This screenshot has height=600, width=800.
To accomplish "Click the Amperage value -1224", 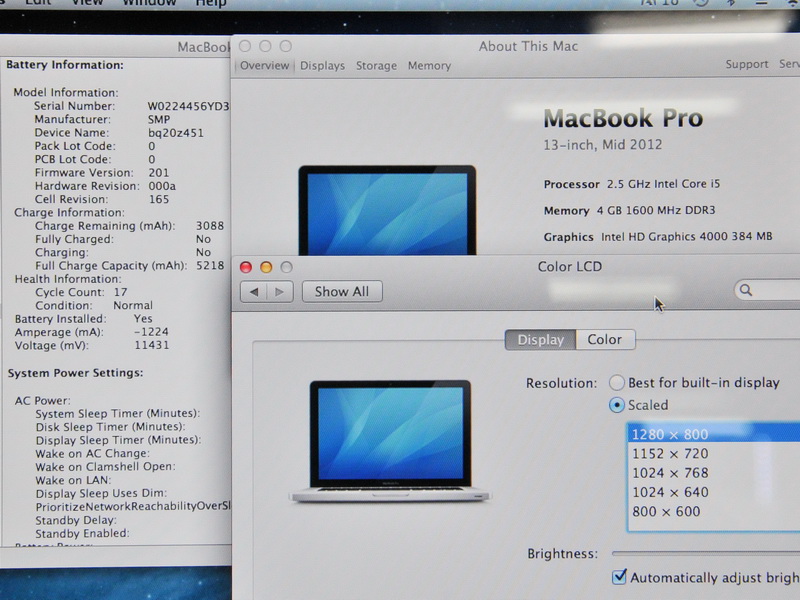I will (151, 332).
